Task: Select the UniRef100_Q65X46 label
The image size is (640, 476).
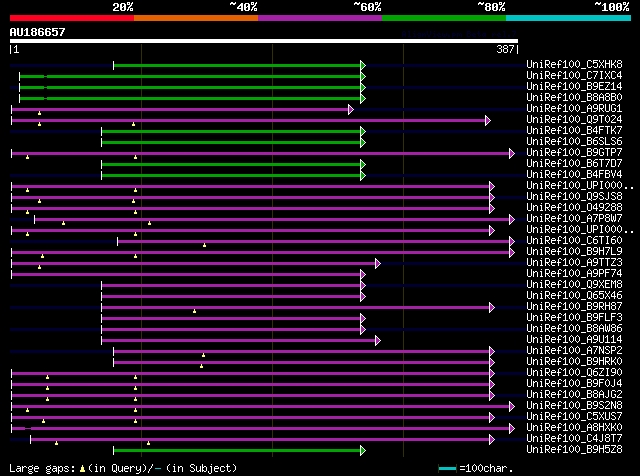Action: [574, 296]
